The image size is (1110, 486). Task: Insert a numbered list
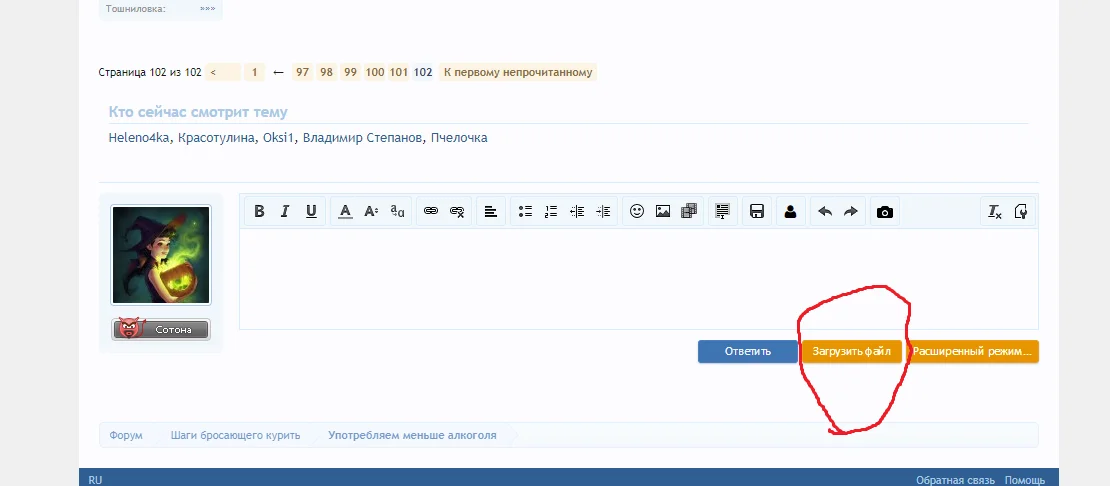click(551, 212)
